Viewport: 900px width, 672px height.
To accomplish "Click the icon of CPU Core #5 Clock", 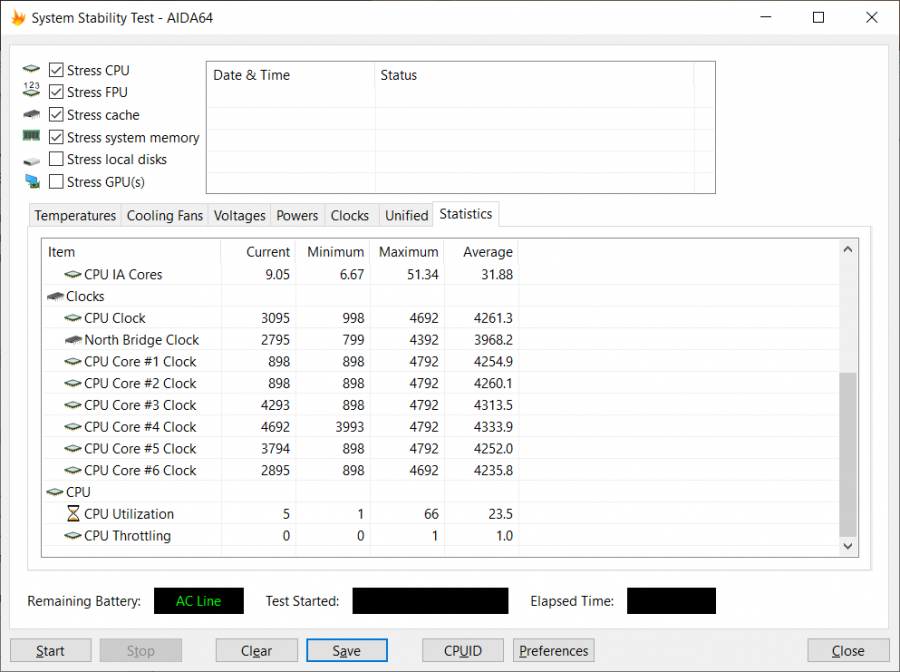I will click(73, 449).
